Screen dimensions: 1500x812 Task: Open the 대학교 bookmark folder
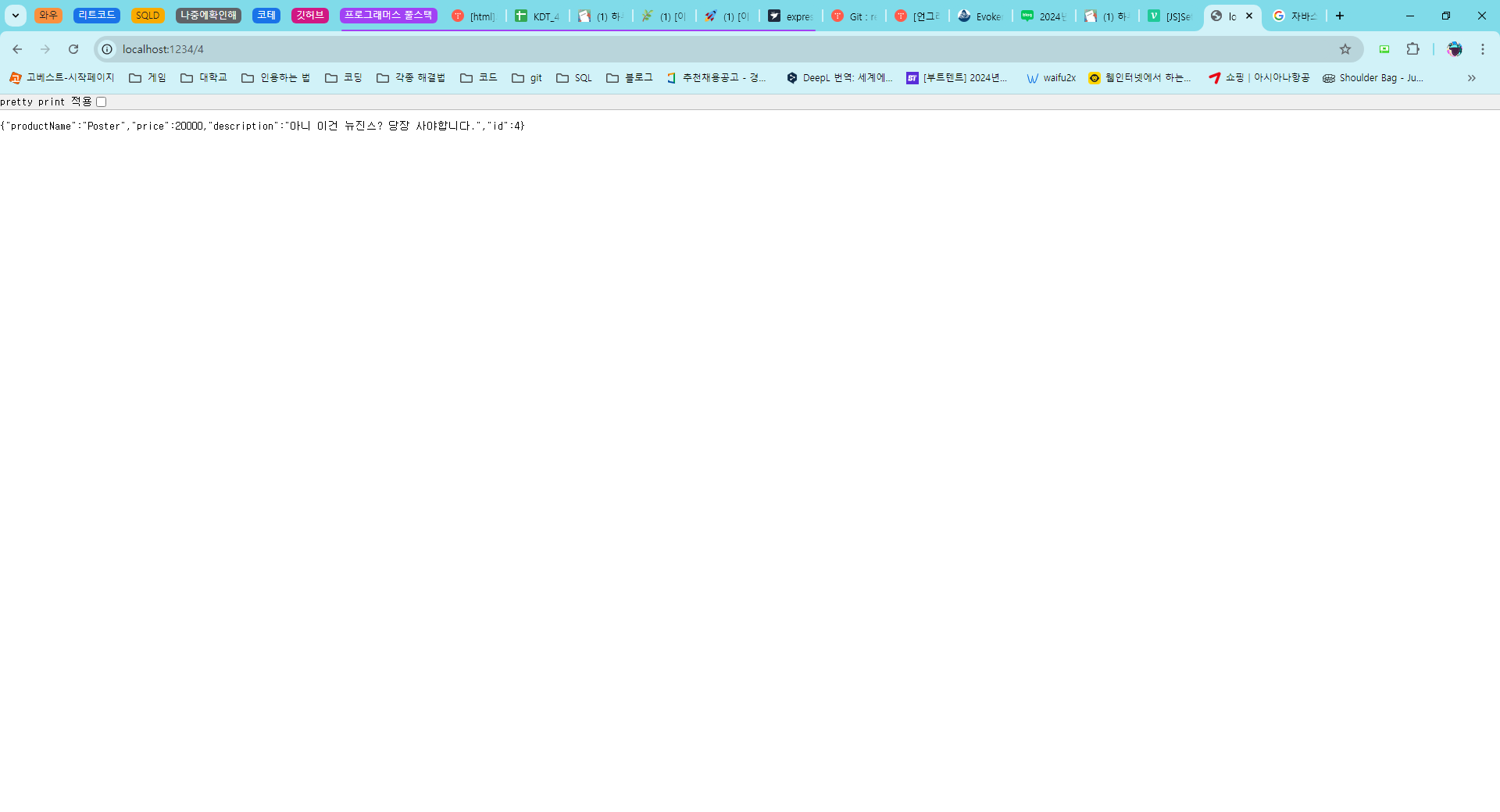[204, 78]
